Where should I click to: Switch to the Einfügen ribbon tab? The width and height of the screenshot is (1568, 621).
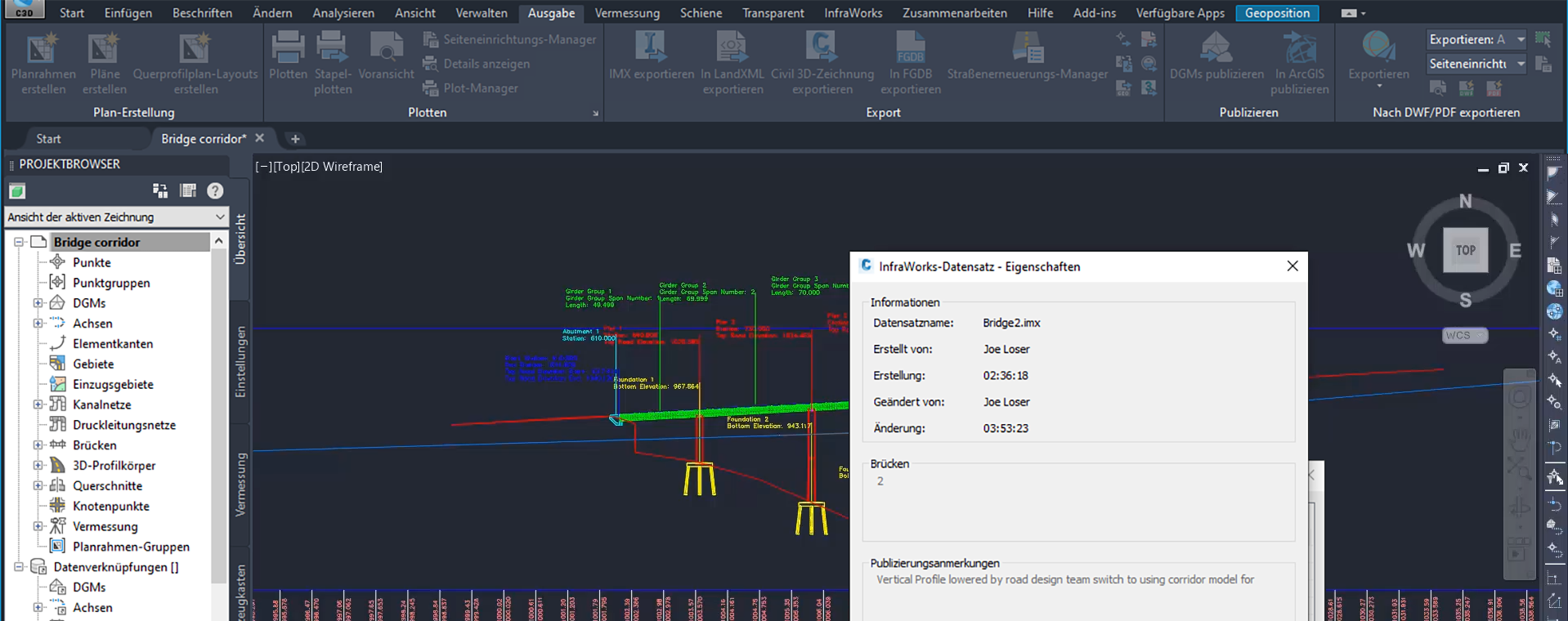pos(128,13)
